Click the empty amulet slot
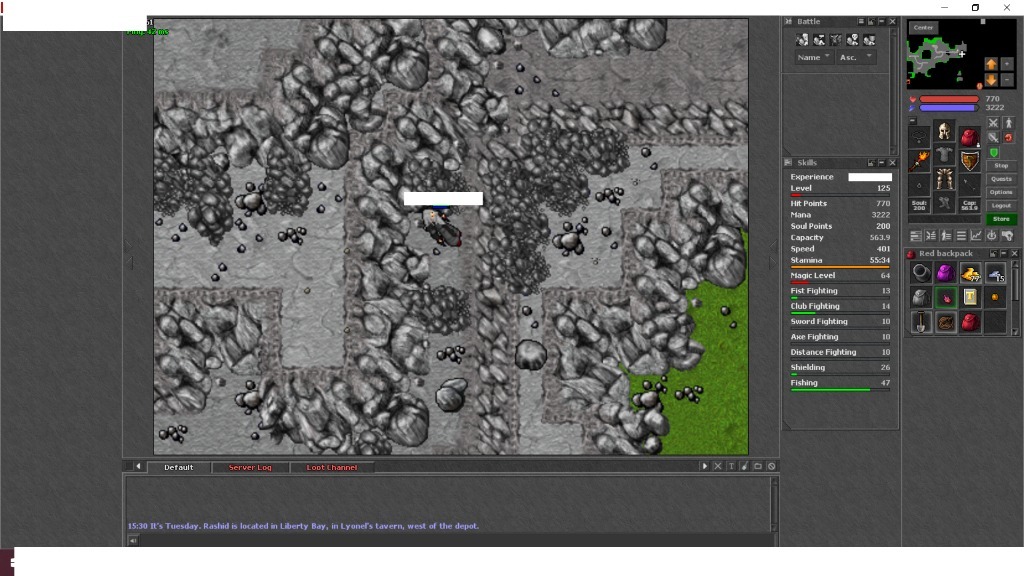The image size is (1024, 576). pyautogui.click(x=920, y=137)
